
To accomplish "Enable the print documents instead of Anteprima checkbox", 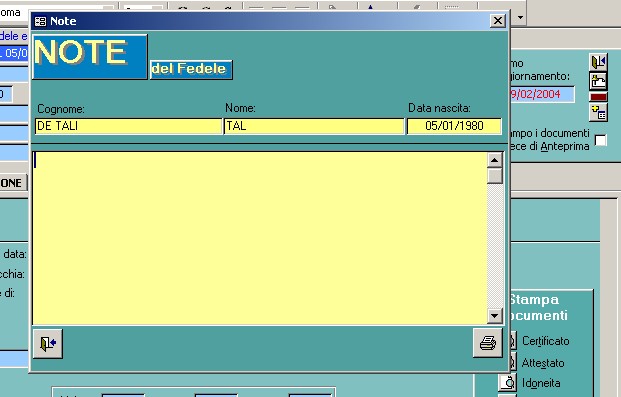I will pyautogui.click(x=600, y=140).
